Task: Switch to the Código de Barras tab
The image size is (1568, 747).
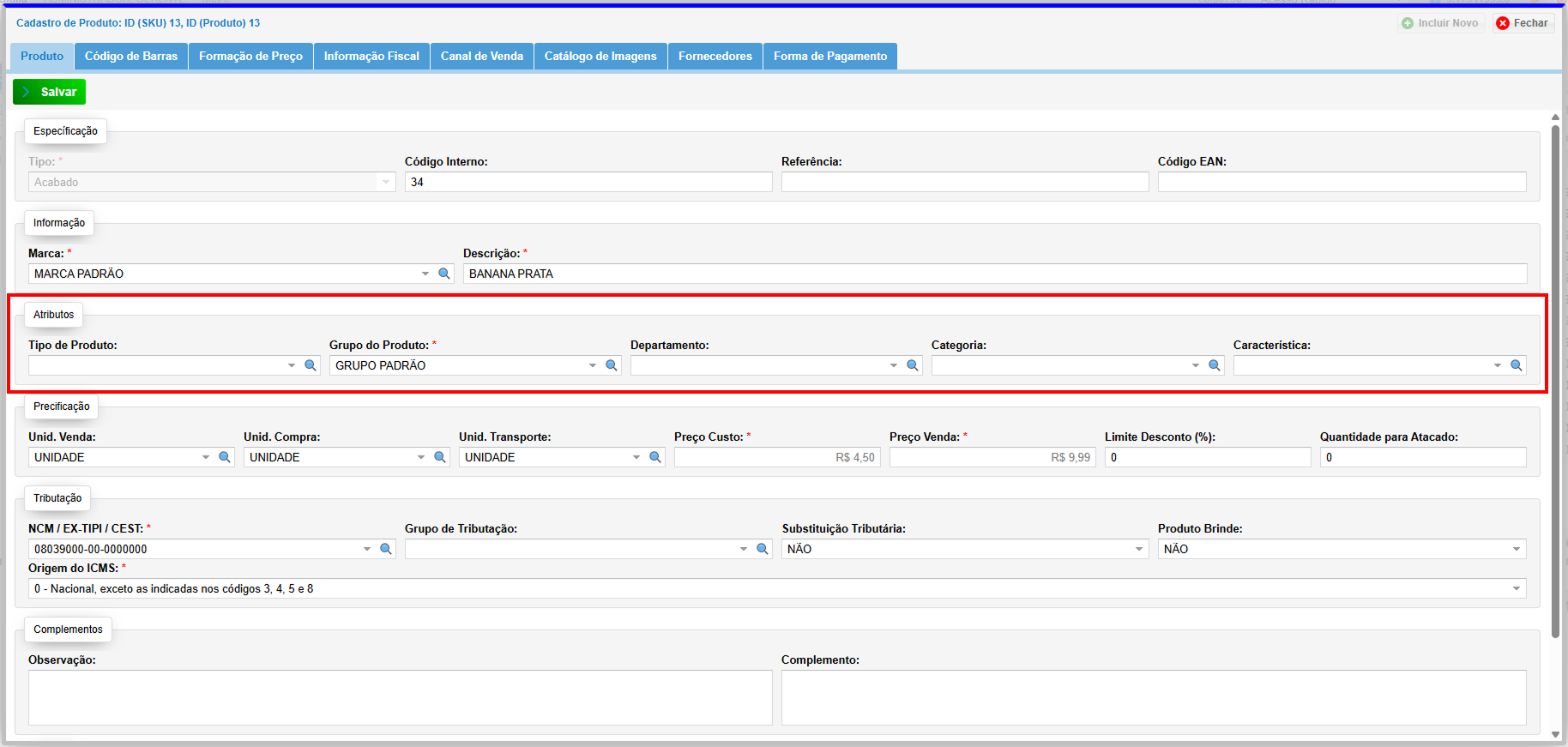Action: tap(131, 56)
